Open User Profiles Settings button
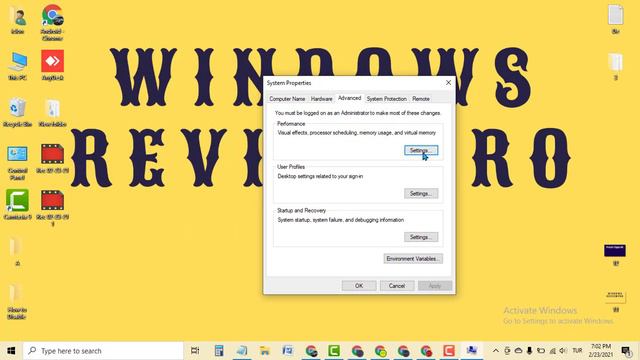640x360 pixels. pos(421,193)
